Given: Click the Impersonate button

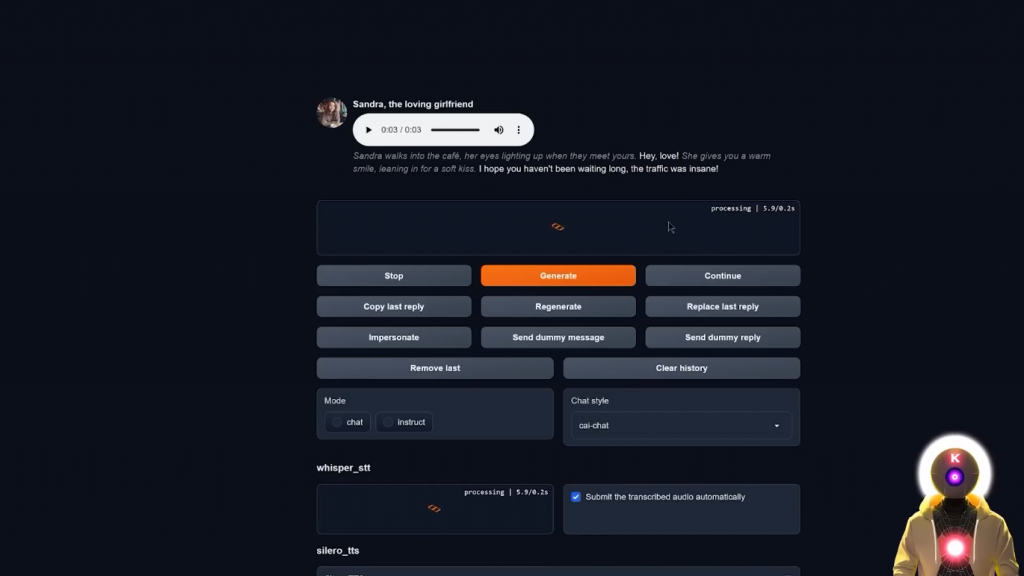Looking at the screenshot, I should pyautogui.click(x=394, y=338).
